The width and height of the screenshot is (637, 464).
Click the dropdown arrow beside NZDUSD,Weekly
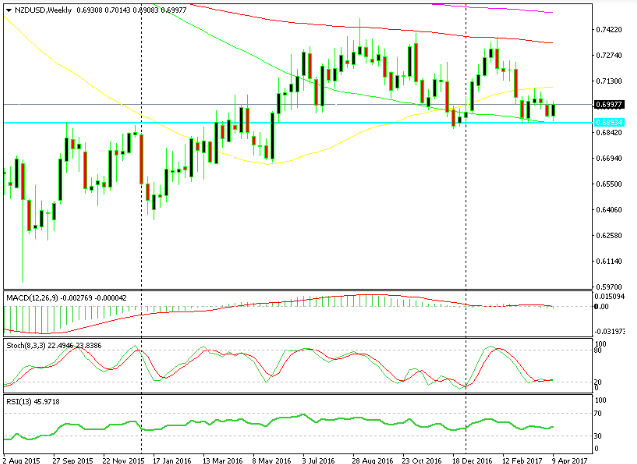click(9, 11)
